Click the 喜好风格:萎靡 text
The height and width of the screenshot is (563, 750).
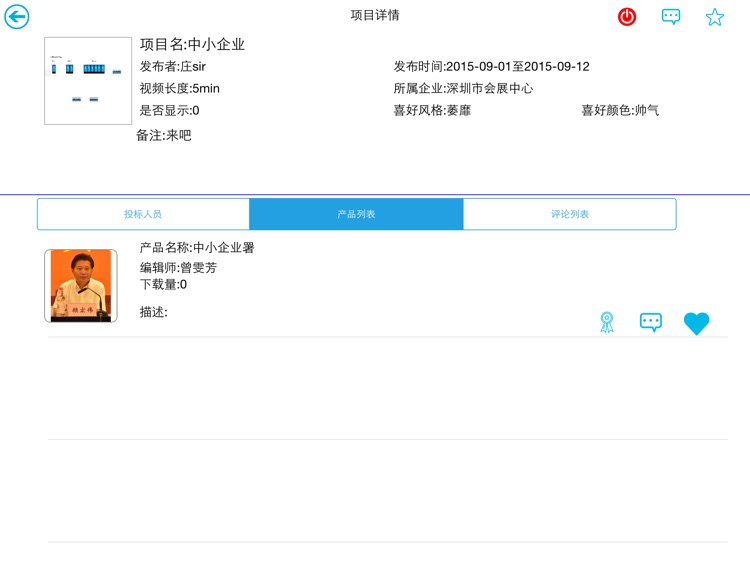coord(432,110)
